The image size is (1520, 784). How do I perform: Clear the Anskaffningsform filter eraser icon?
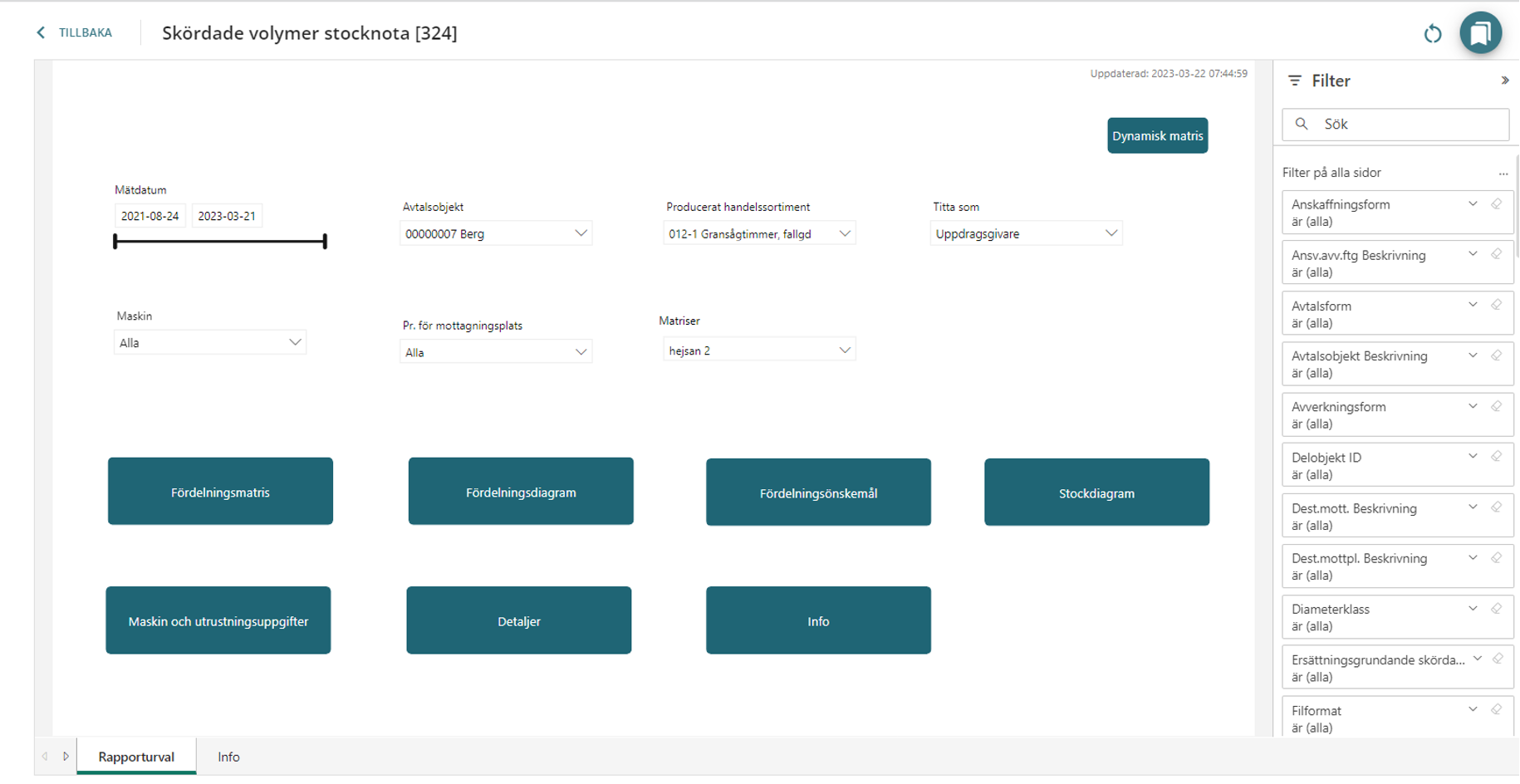click(x=1496, y=204)
